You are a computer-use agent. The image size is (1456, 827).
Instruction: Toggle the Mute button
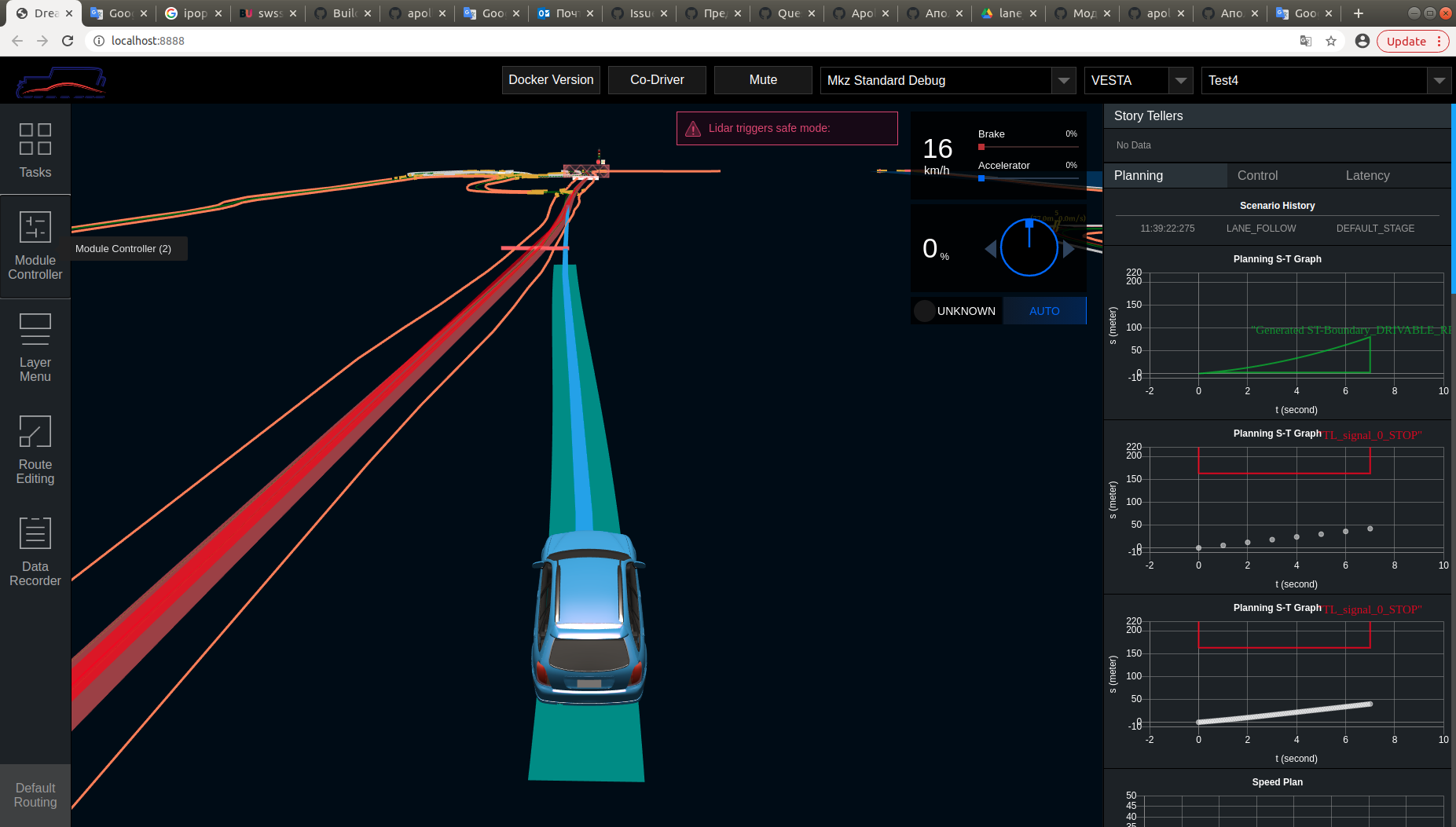(x=763, y=80)
